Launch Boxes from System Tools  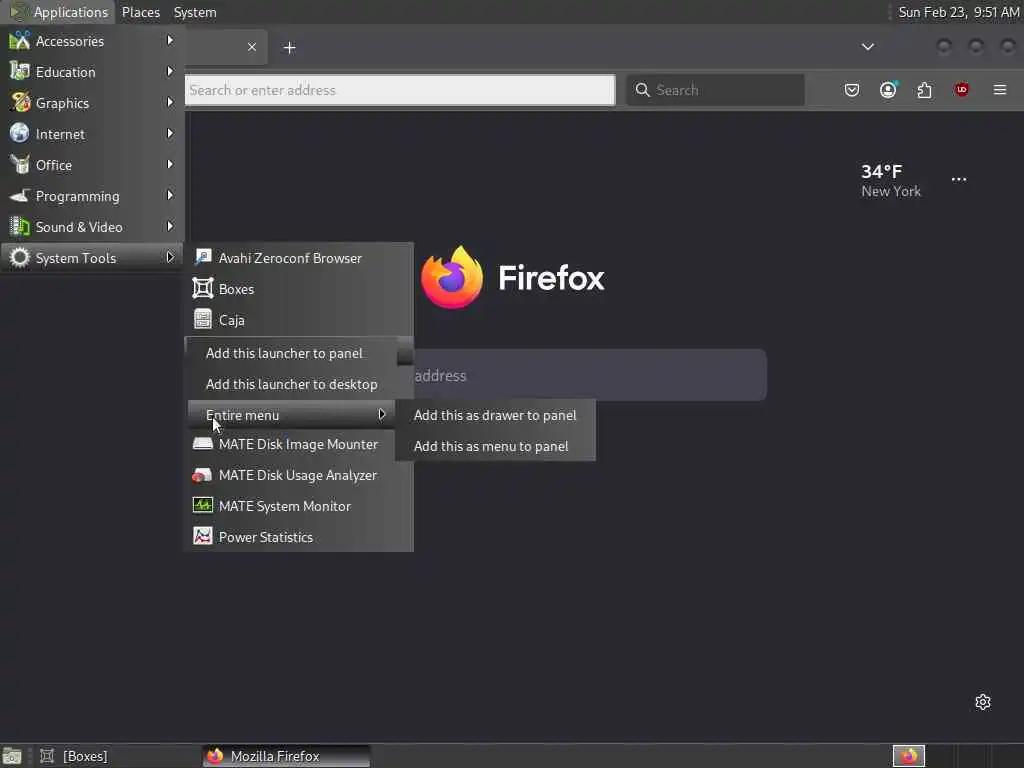pos(299,289)
